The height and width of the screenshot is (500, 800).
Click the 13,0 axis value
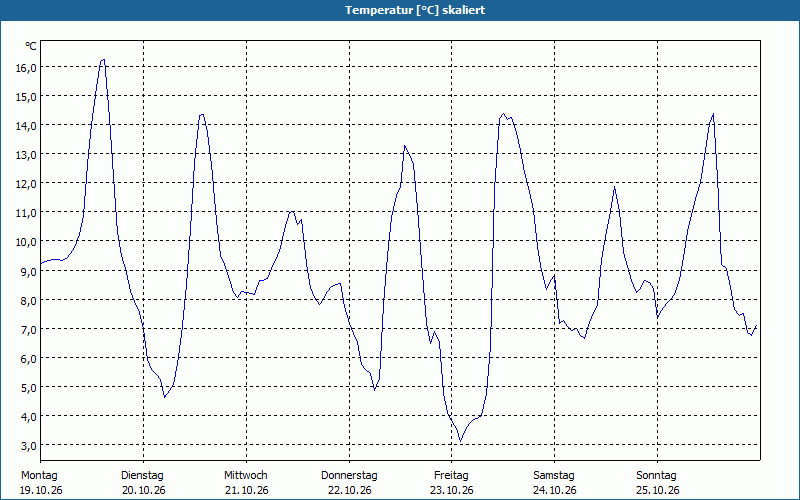click(26, 155)
